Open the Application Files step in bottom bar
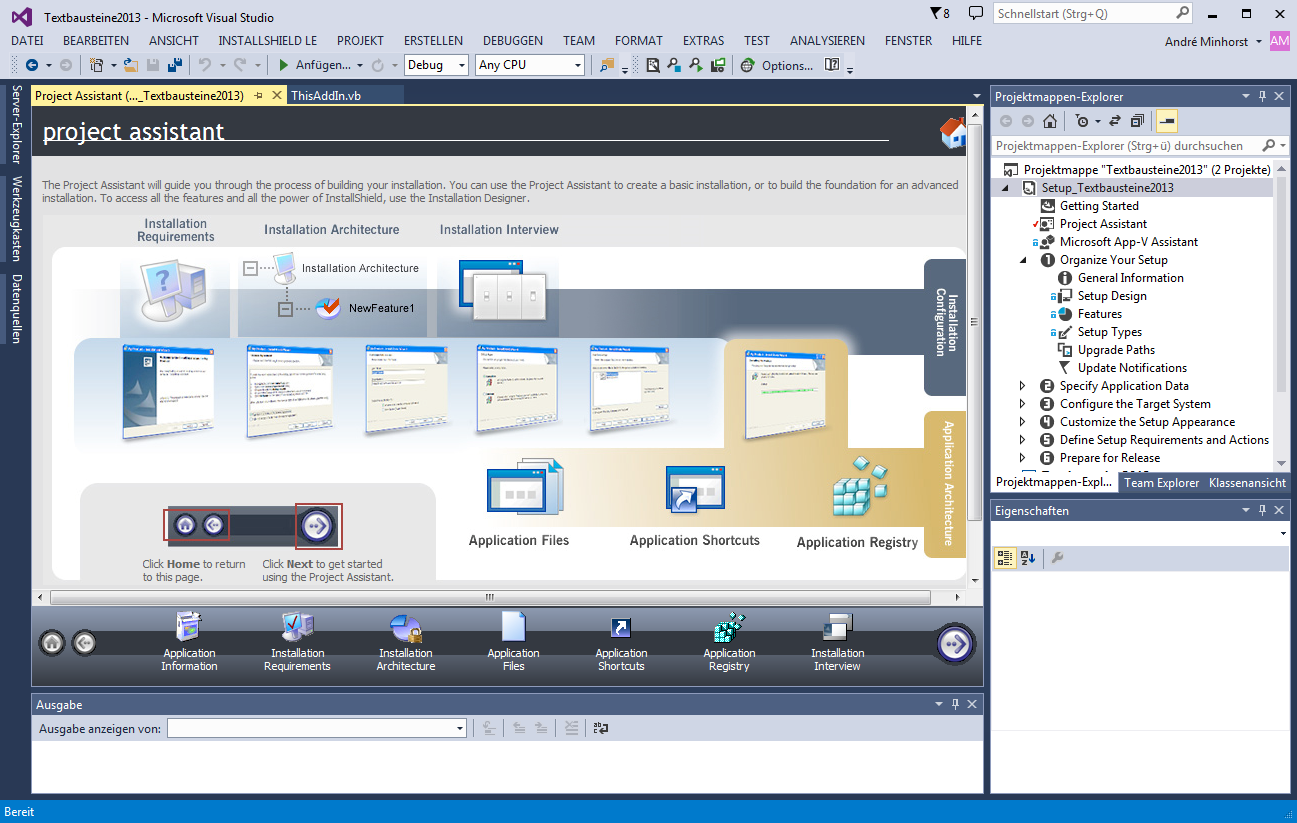The image size is (1297, 823). coord(513,643)
